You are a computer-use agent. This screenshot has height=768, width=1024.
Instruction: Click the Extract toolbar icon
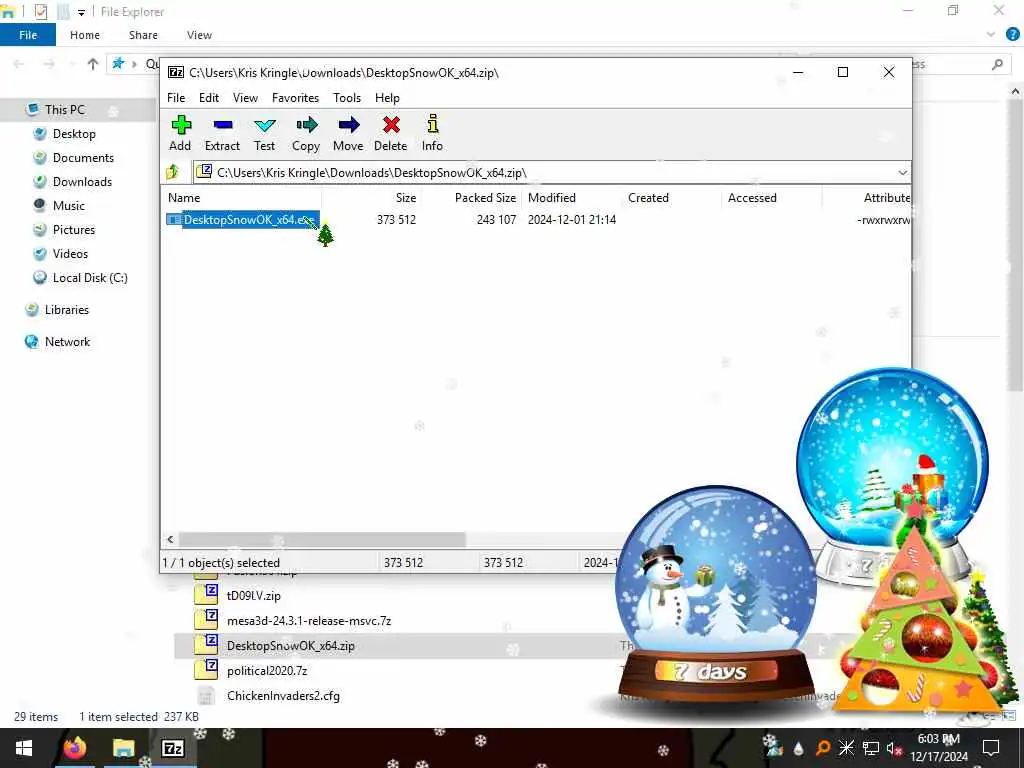click(222, 133)
